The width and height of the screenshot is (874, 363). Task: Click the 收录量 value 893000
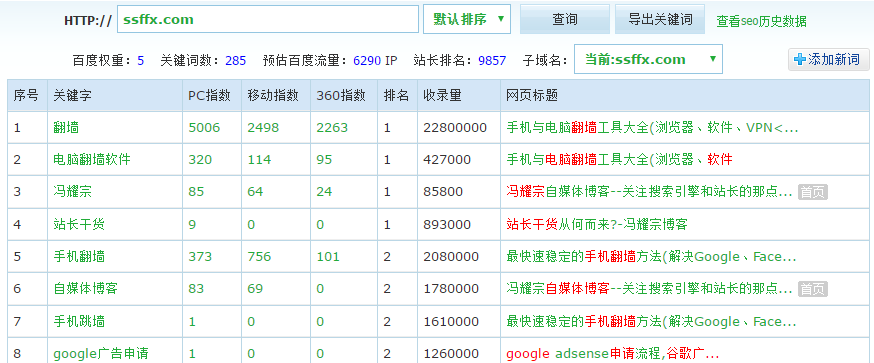tap(446, 225)
